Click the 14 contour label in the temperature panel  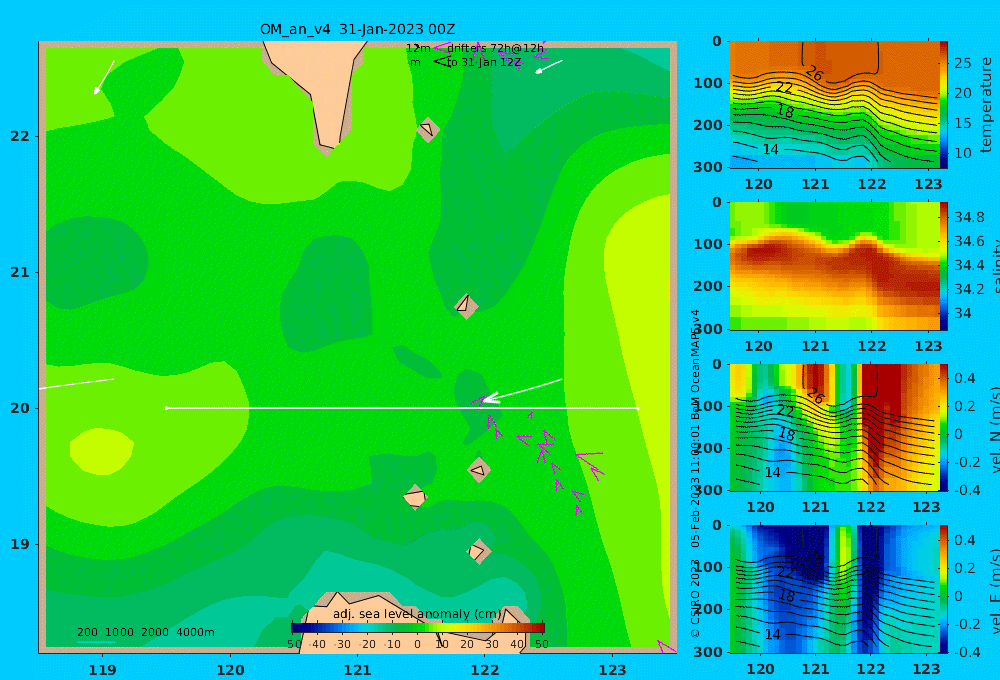pos(770,149)
